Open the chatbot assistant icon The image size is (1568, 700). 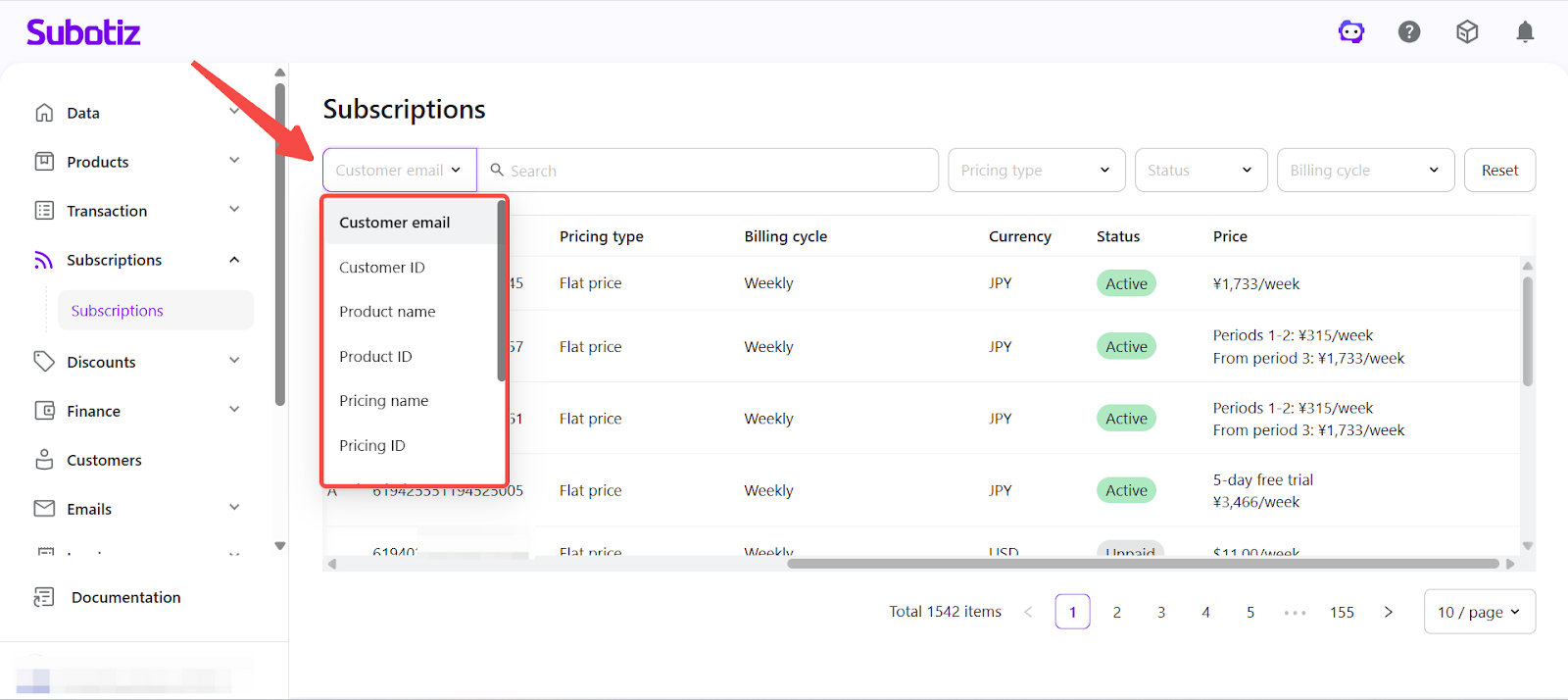(1351, 32)
